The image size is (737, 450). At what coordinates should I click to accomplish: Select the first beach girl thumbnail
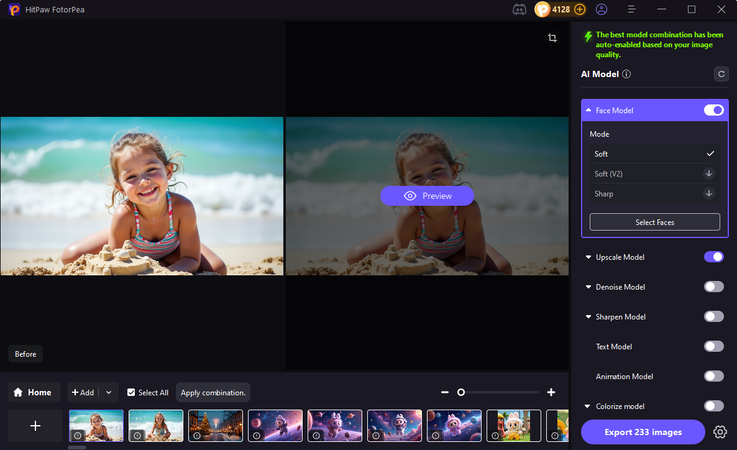click(96, 426)
